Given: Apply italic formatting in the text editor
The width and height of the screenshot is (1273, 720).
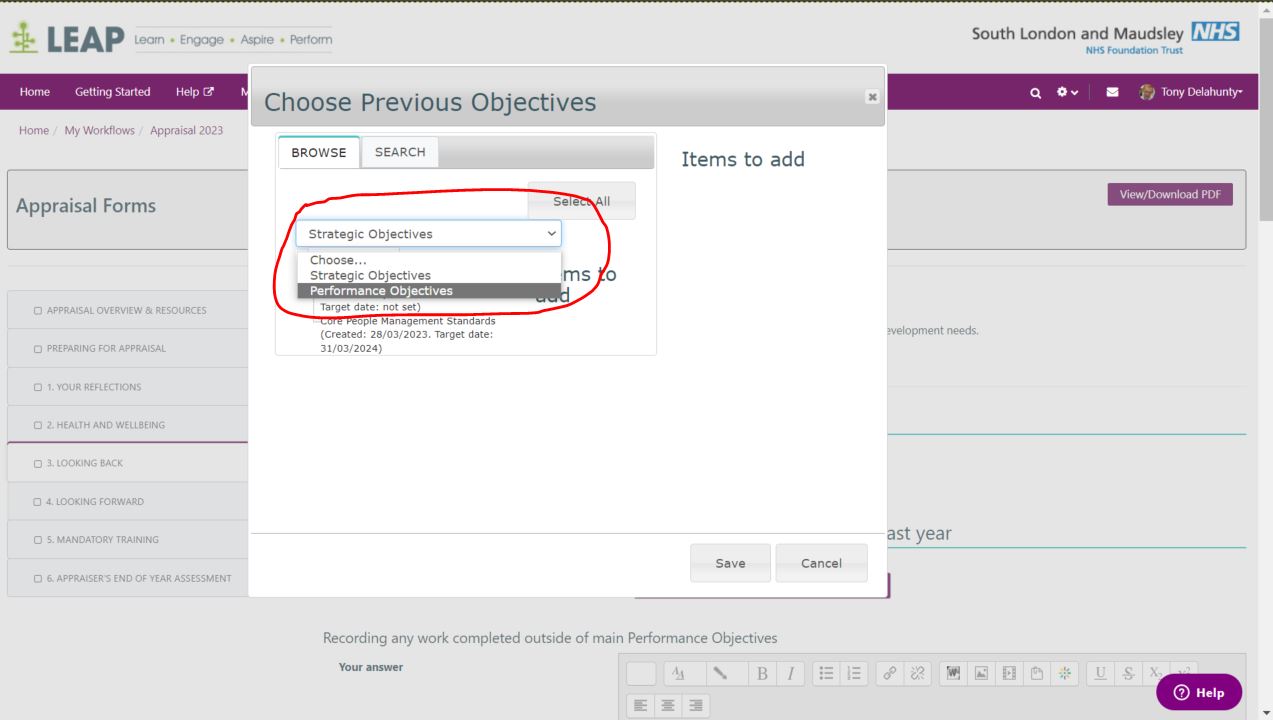Looking at the screenshot, I should click(790, 673).
